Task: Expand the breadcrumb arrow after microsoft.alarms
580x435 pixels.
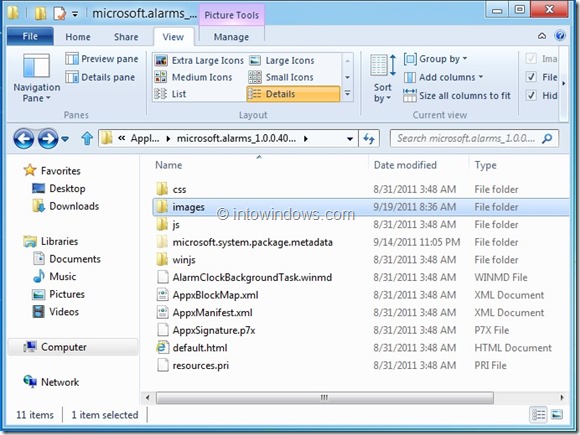Action: [x=306, y=139]
